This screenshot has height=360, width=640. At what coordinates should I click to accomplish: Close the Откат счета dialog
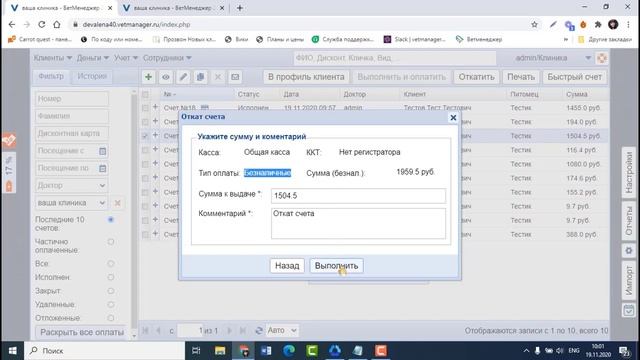point(453,118)
